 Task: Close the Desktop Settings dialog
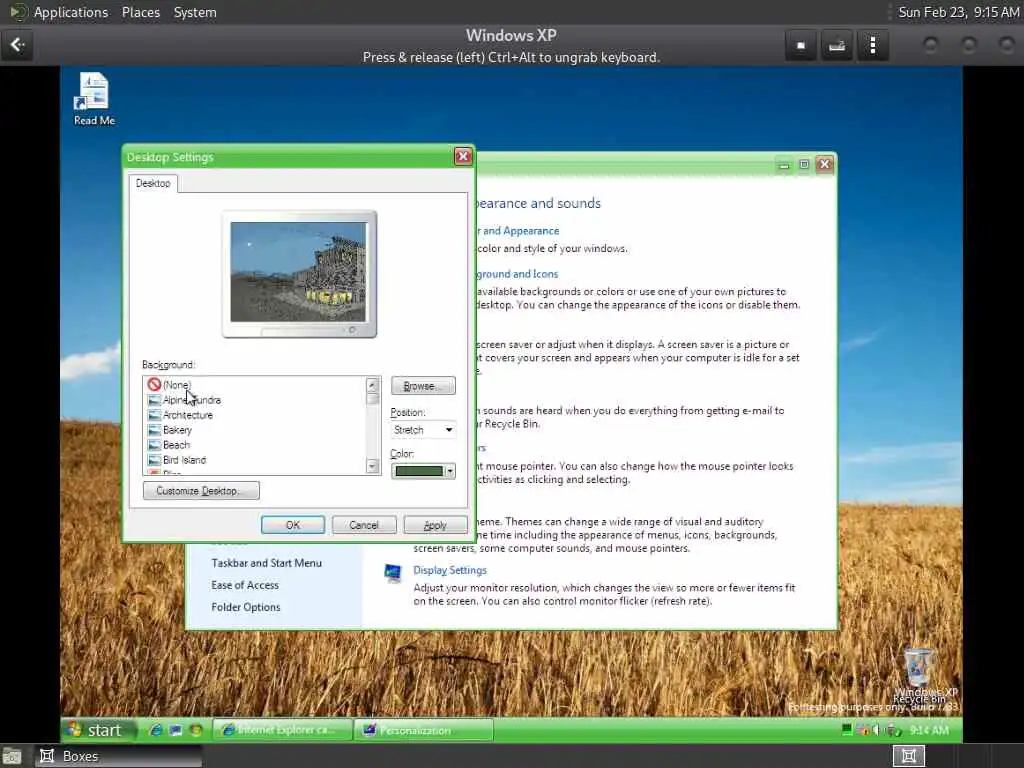(x=463, y=156)
